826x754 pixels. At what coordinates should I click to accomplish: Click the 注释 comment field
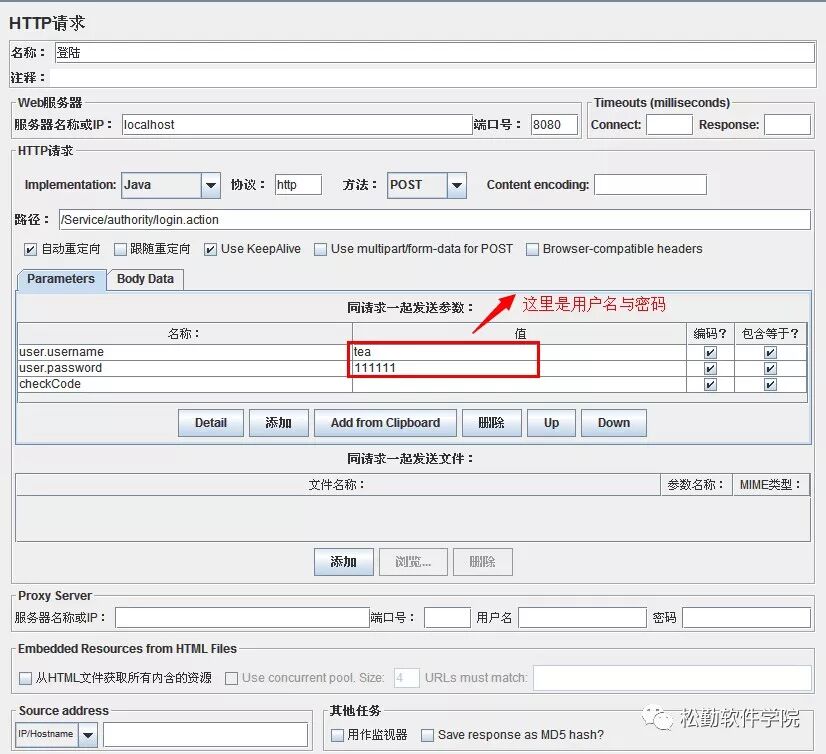[432, 77]
